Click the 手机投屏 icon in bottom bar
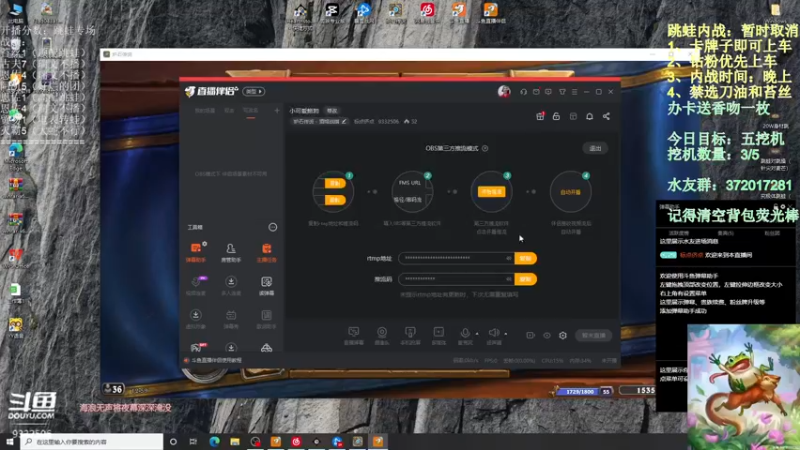The image size is (800, 450). 410,335
